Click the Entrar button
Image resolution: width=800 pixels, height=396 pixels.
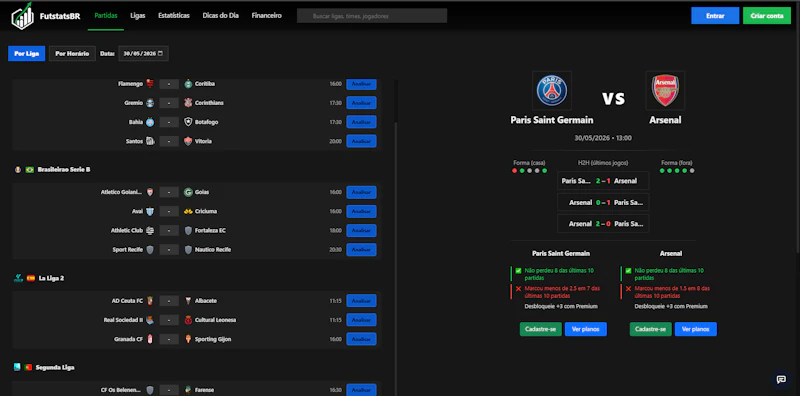pos(715,16)
